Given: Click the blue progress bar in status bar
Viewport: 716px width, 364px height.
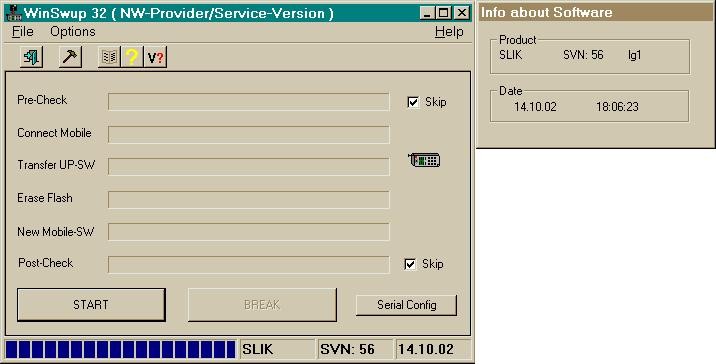Looking at the screenshot, I should pos(121,349).
